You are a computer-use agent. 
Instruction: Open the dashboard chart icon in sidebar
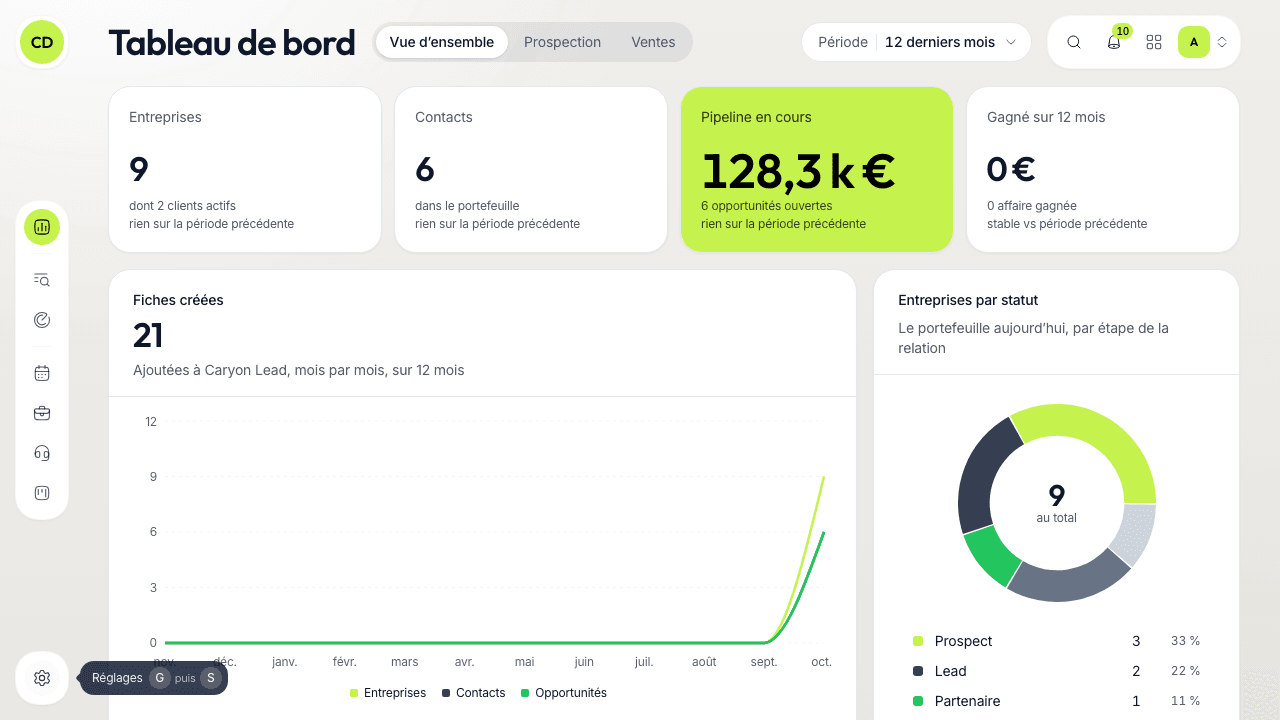click(42, 227)
